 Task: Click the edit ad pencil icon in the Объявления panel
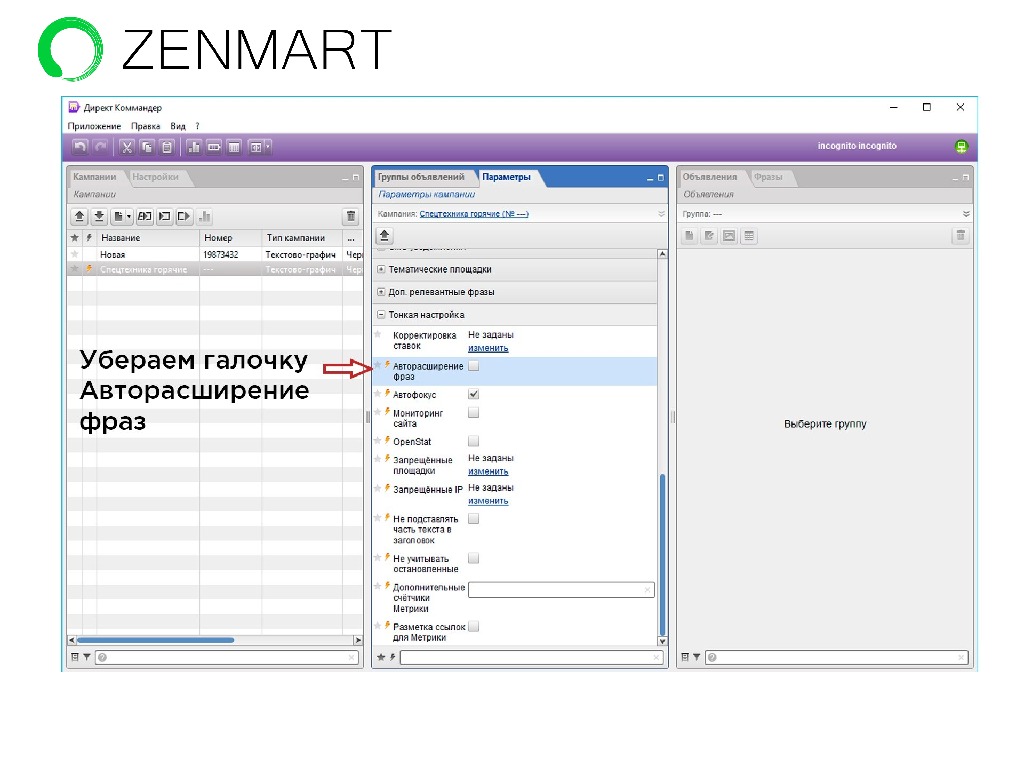tap(709, 236)
